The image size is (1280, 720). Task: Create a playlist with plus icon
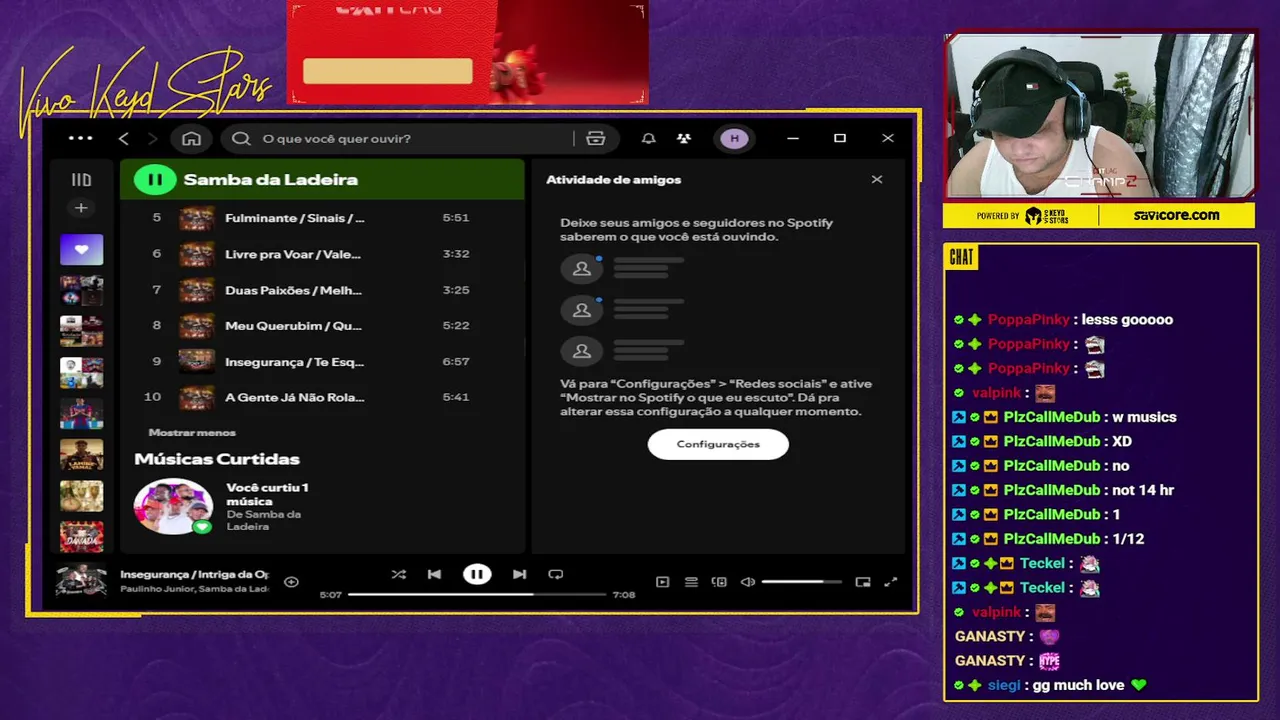(x=81, y=208)
